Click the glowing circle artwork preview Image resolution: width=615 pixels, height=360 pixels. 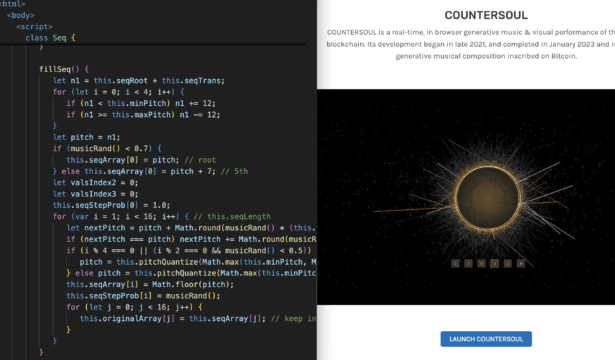click(x=466, y=197)
